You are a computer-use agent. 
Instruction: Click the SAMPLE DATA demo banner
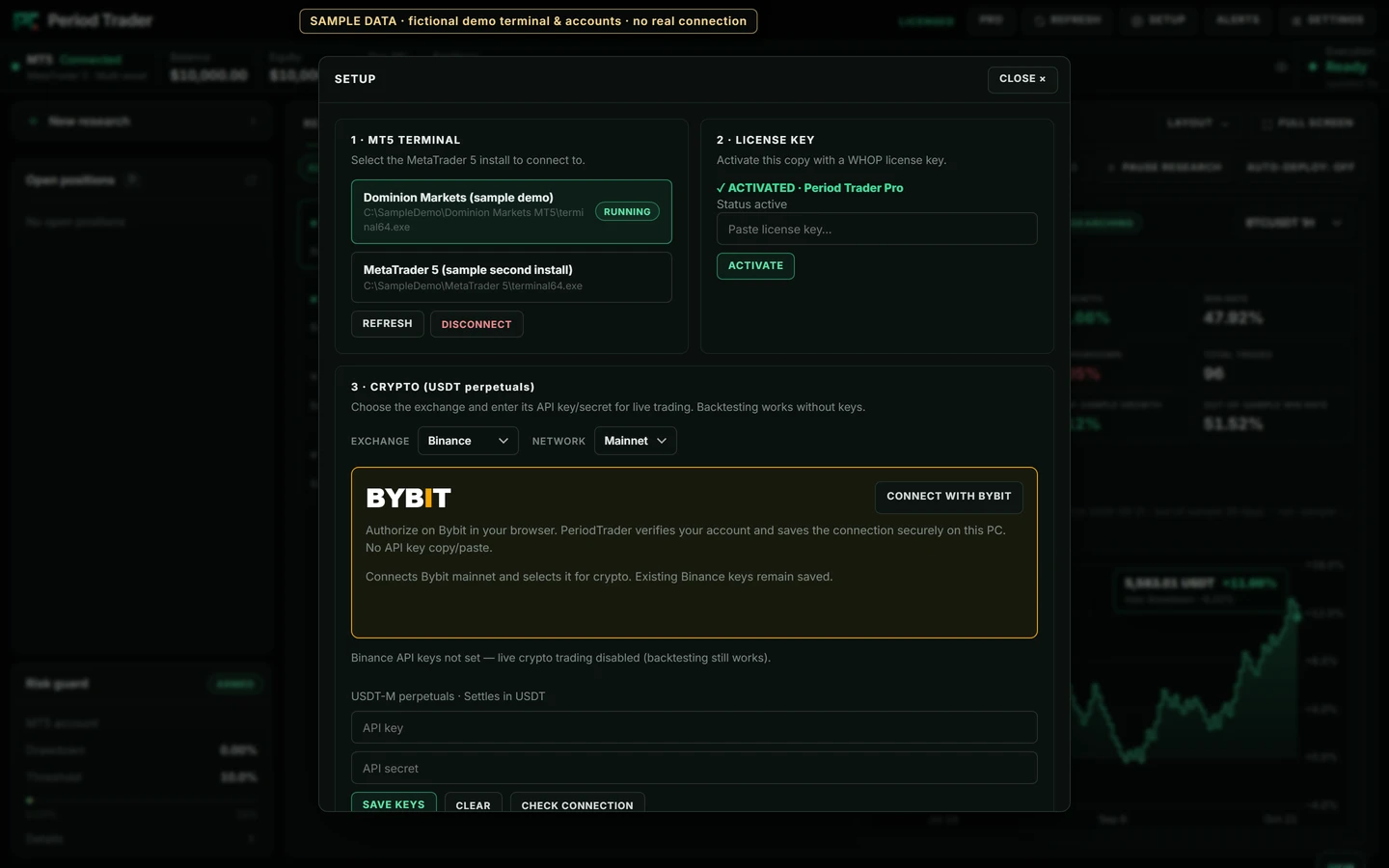click(528, 21)
